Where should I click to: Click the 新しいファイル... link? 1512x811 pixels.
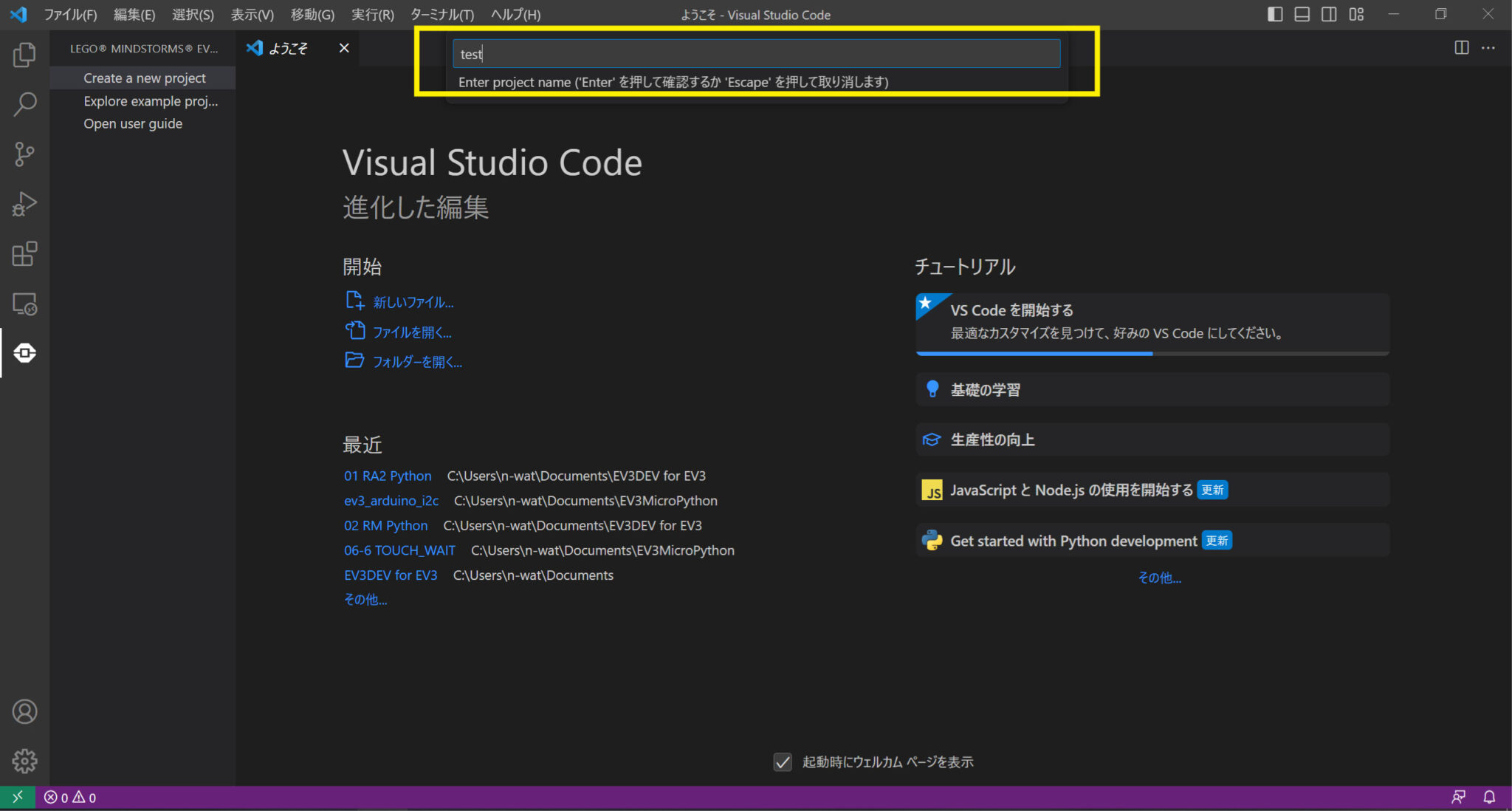coord(413,302)
